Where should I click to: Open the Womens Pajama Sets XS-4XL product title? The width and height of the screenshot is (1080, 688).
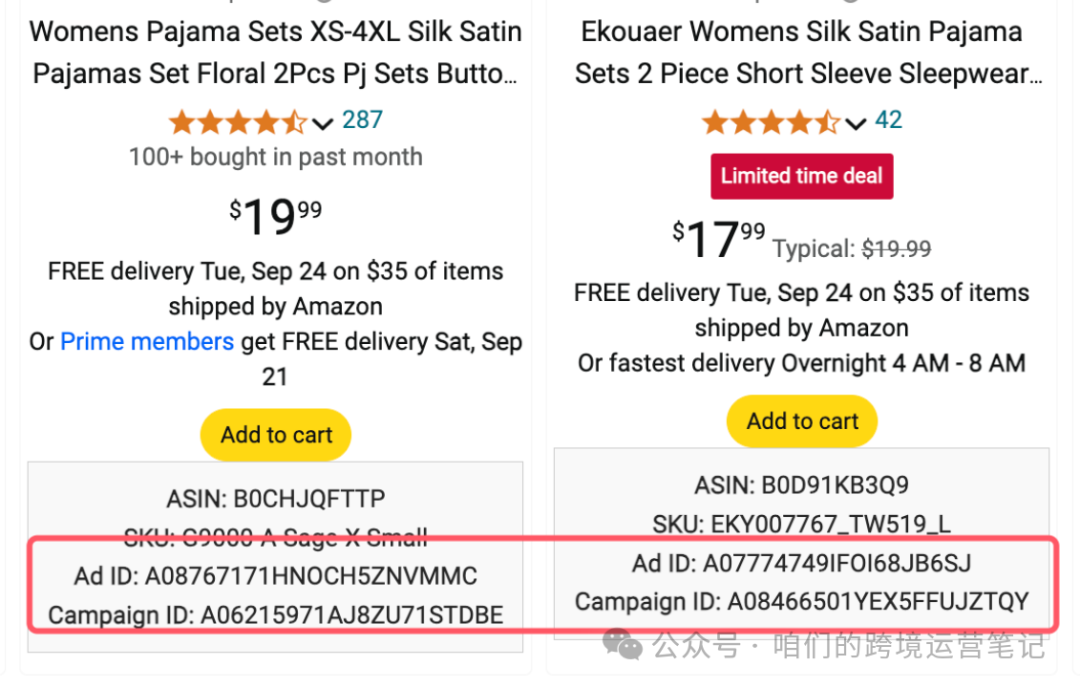pos(275,53)
